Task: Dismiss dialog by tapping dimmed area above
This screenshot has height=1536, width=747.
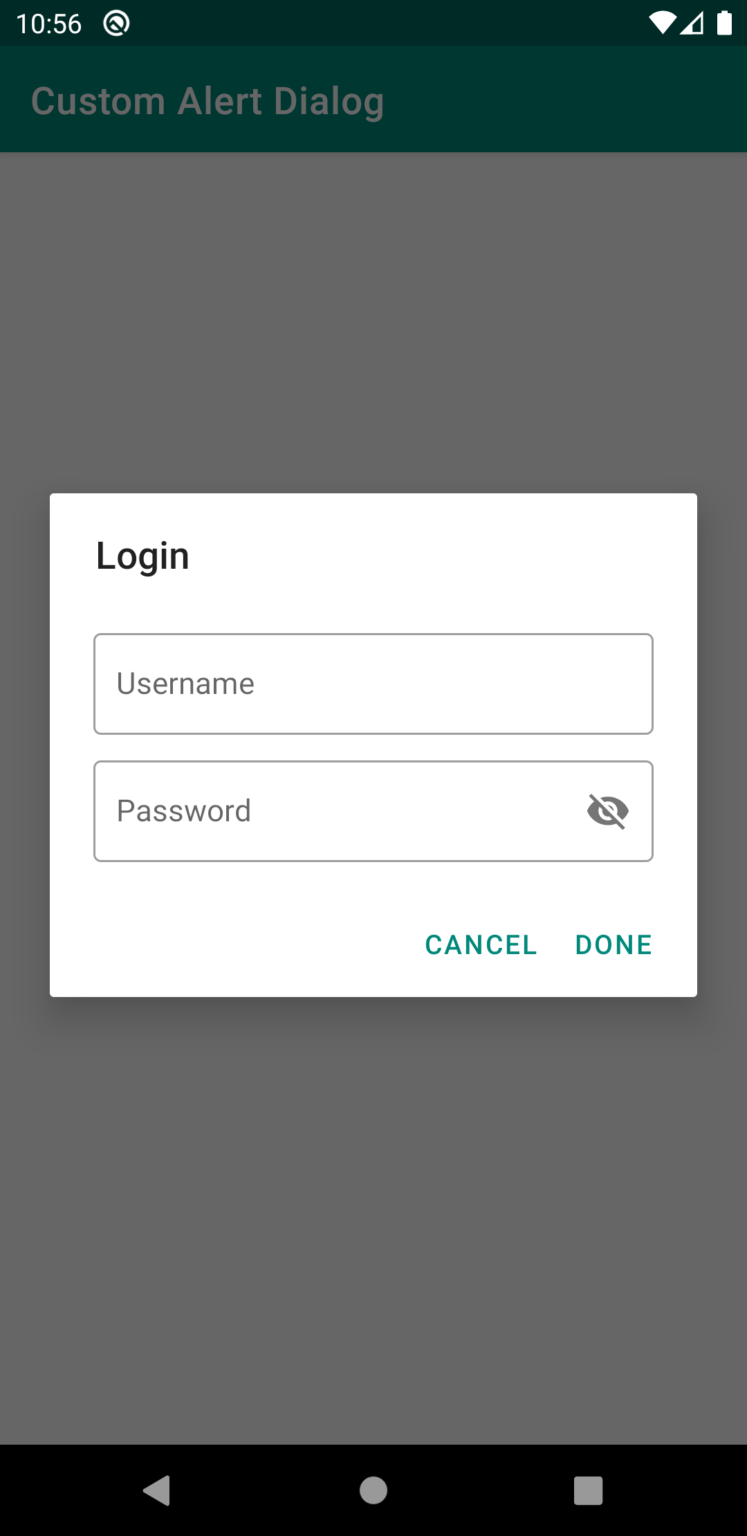Action: 373,320
